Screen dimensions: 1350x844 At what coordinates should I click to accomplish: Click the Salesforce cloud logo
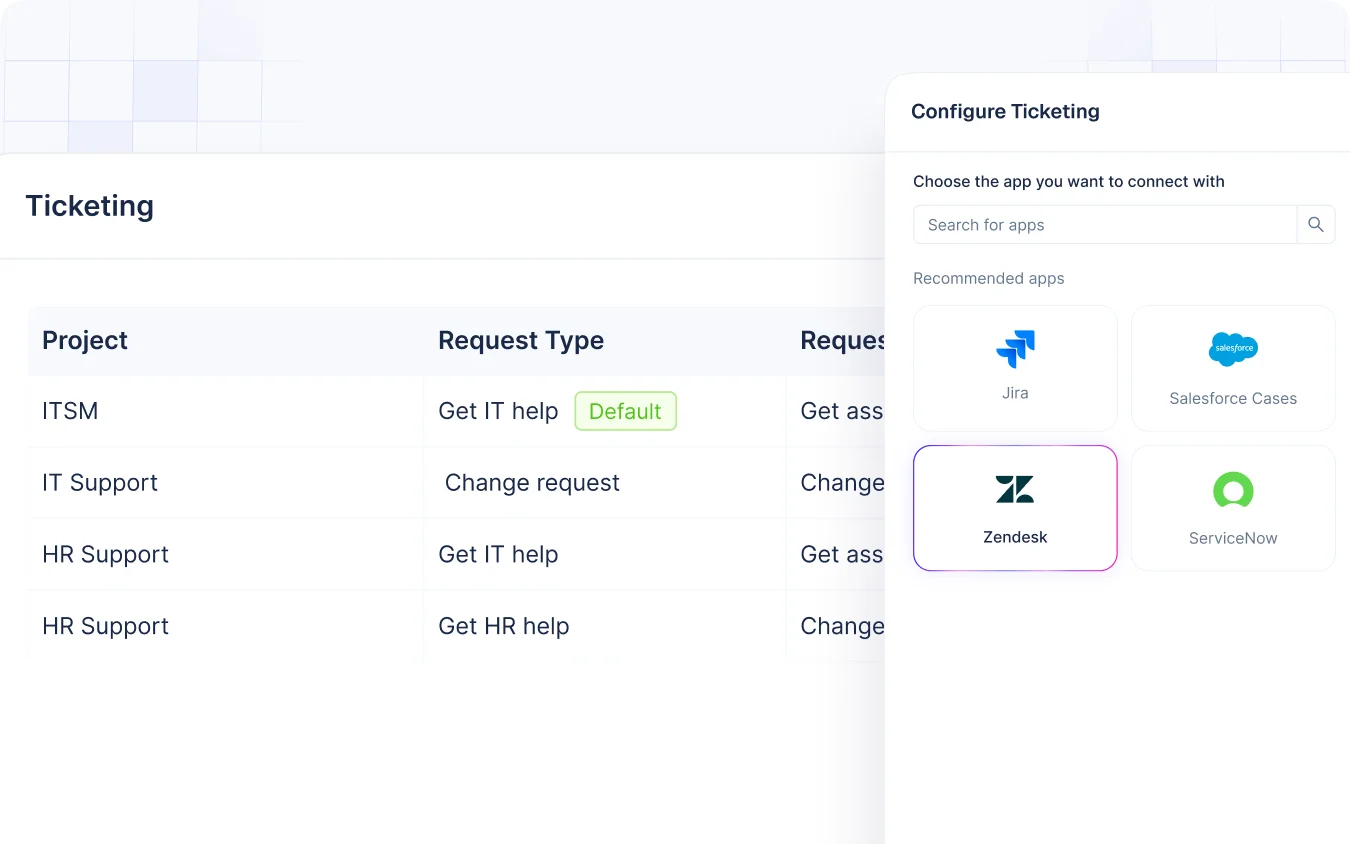1233,349
